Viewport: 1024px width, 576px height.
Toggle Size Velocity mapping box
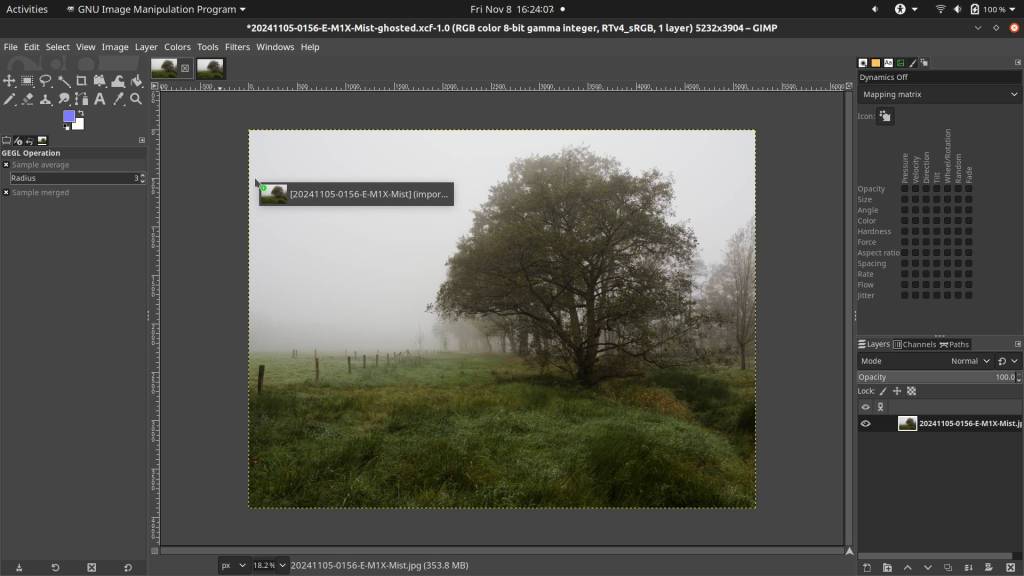(x=915, y=199)
